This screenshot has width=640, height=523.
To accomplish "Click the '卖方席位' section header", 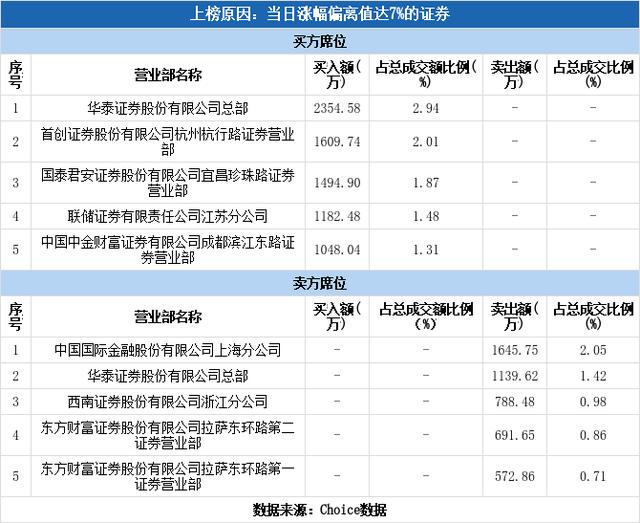I will 320,283.
